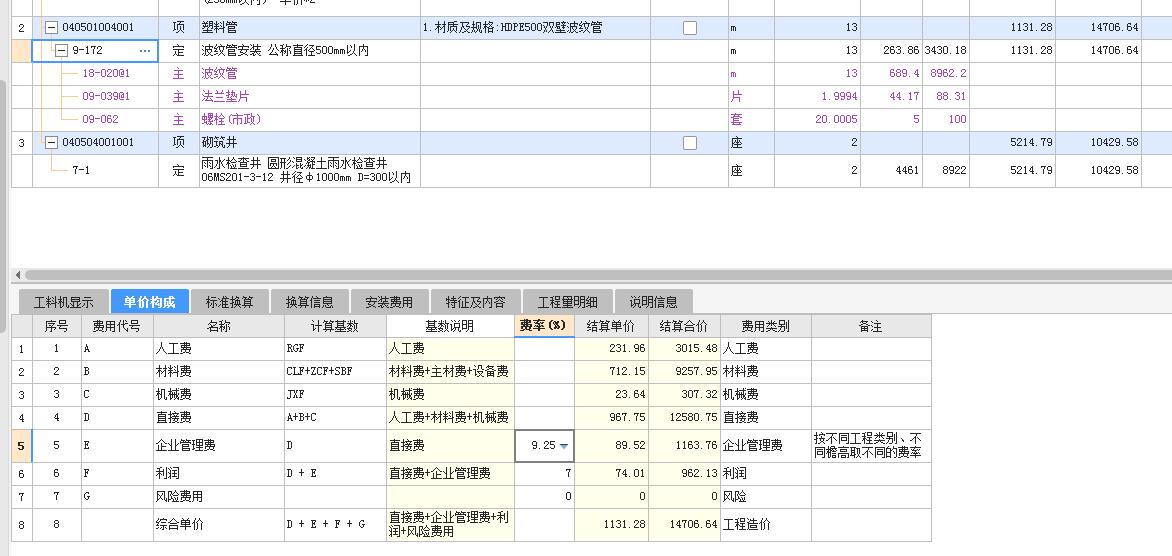1172x556 pixels.
Task: Click the horizontal scrollbar left arrow
Action: 18,275
